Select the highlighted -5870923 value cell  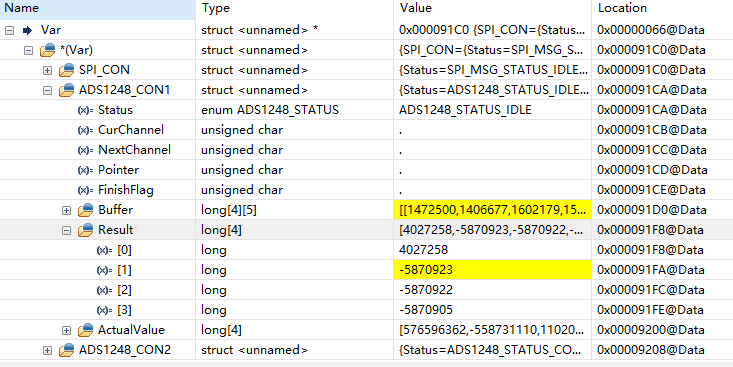click(x=492, y=270)
